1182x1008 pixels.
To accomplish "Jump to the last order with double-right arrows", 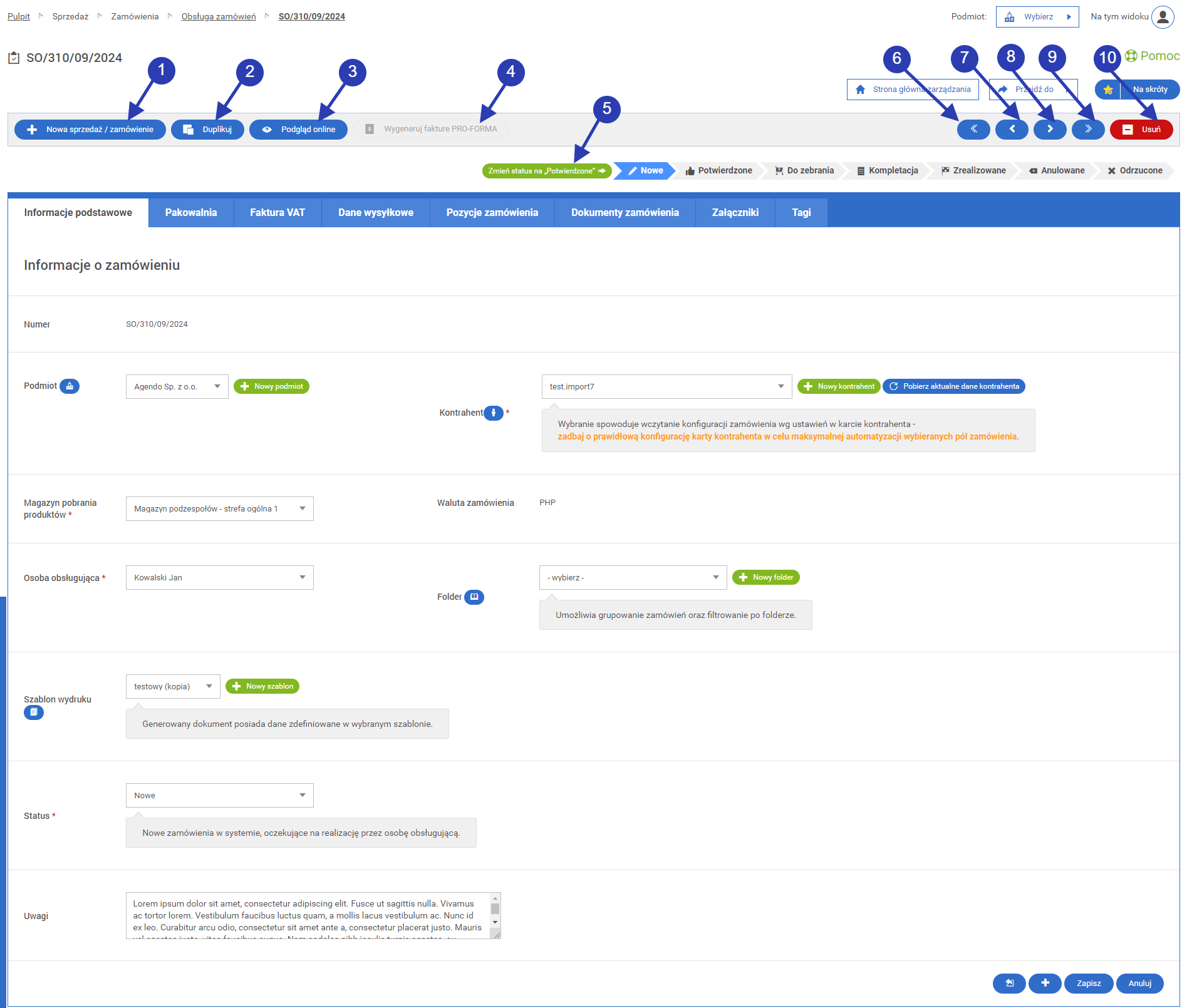I will pos(1088,130).
